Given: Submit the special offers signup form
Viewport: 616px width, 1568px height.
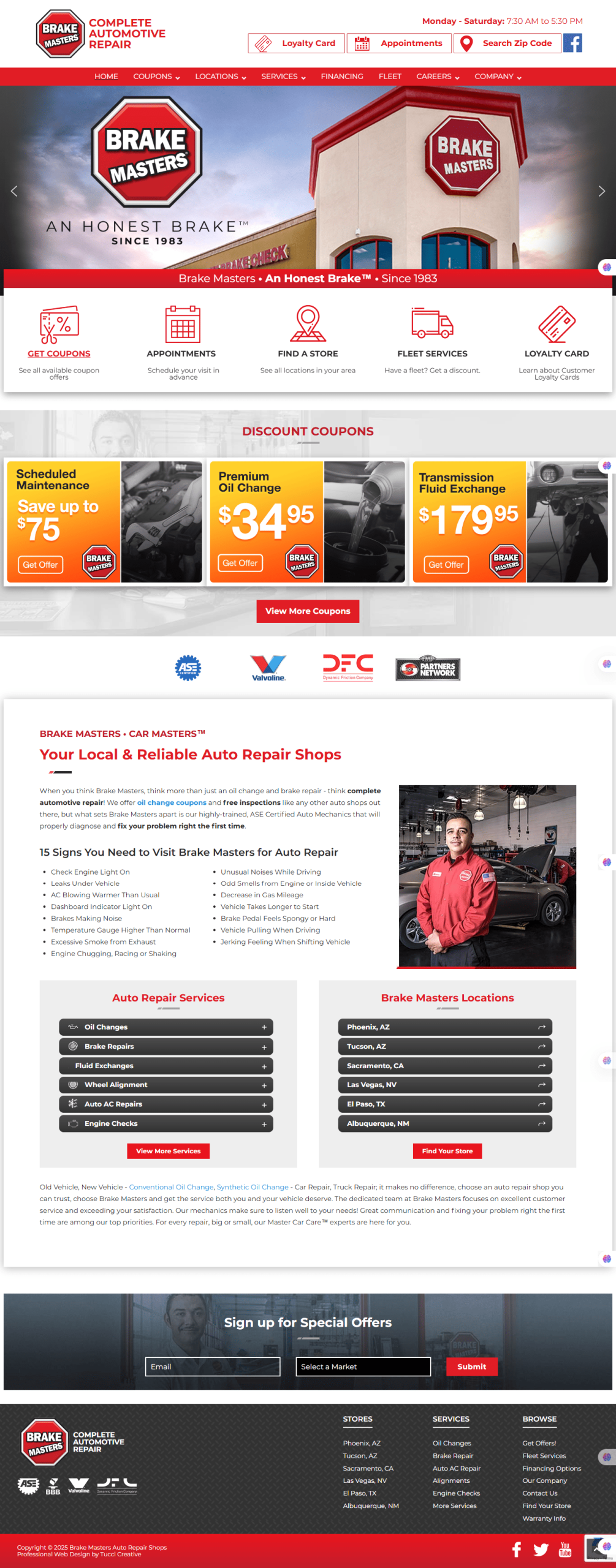Looking at the screenshot, I should 471,1366.
